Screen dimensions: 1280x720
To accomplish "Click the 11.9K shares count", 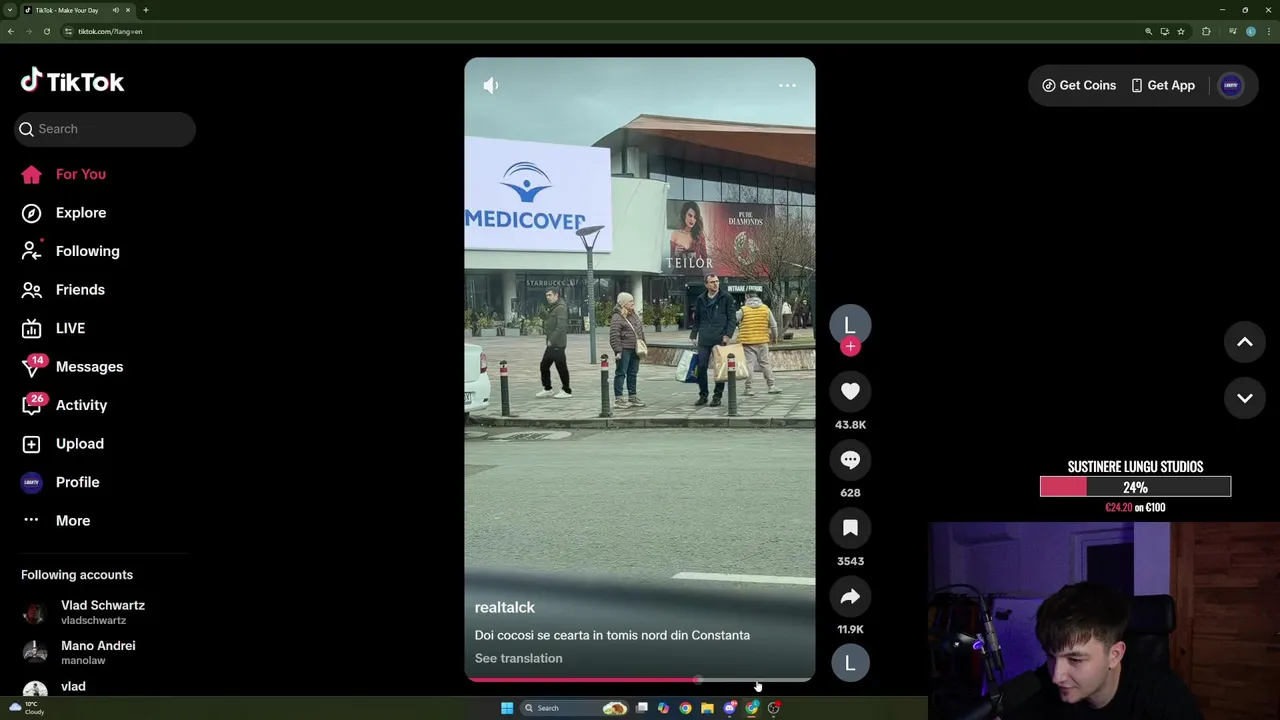I will pyautogui.click(x=850, y=629).
